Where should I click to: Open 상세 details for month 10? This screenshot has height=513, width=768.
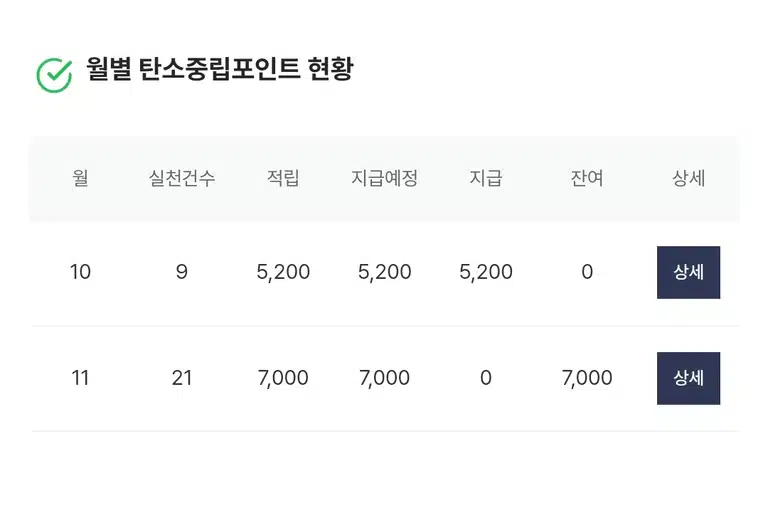tap(688, 272)
